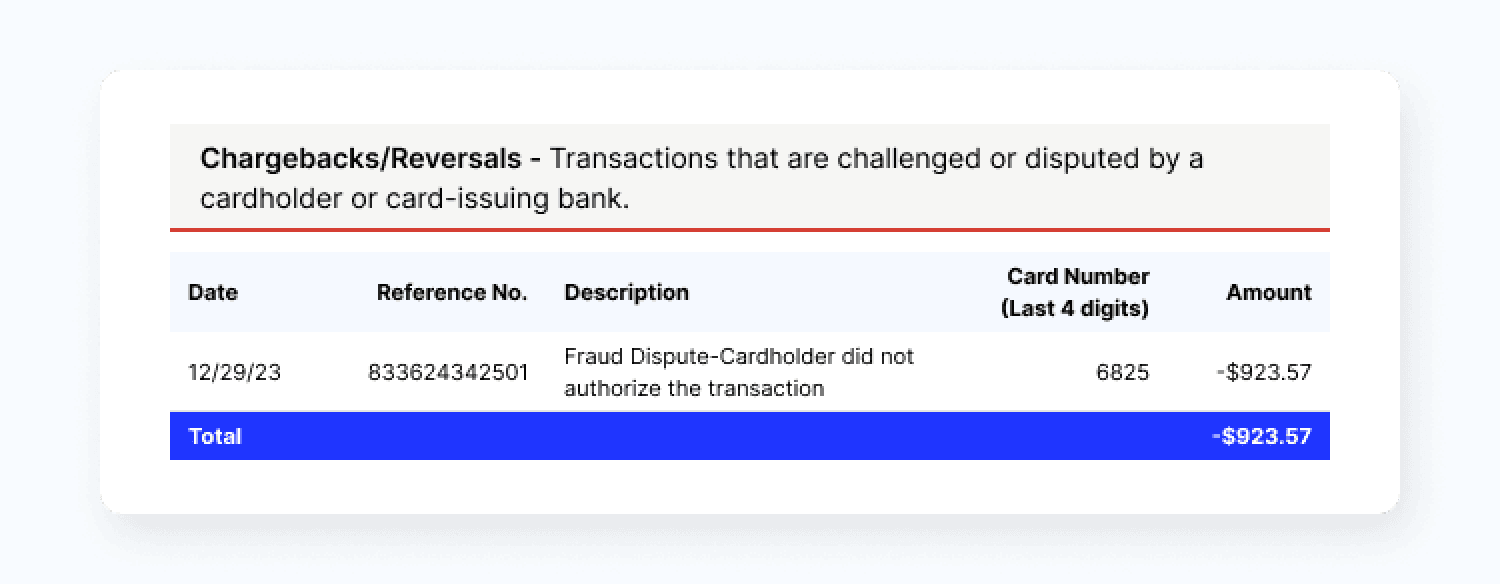Select the "Description" column header

click(x=626, y=293)
